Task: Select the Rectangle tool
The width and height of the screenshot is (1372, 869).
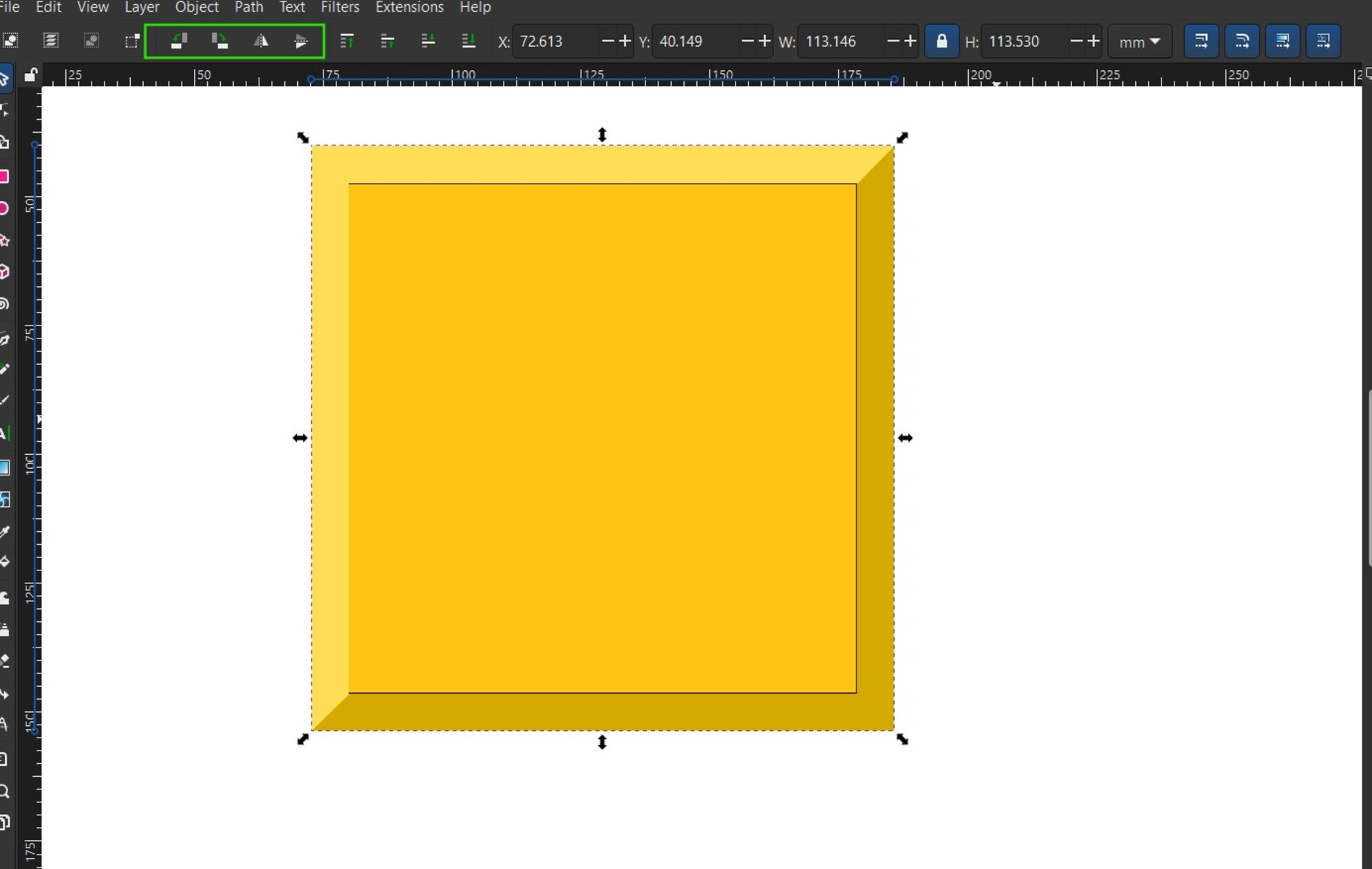Action: (4, 177)
